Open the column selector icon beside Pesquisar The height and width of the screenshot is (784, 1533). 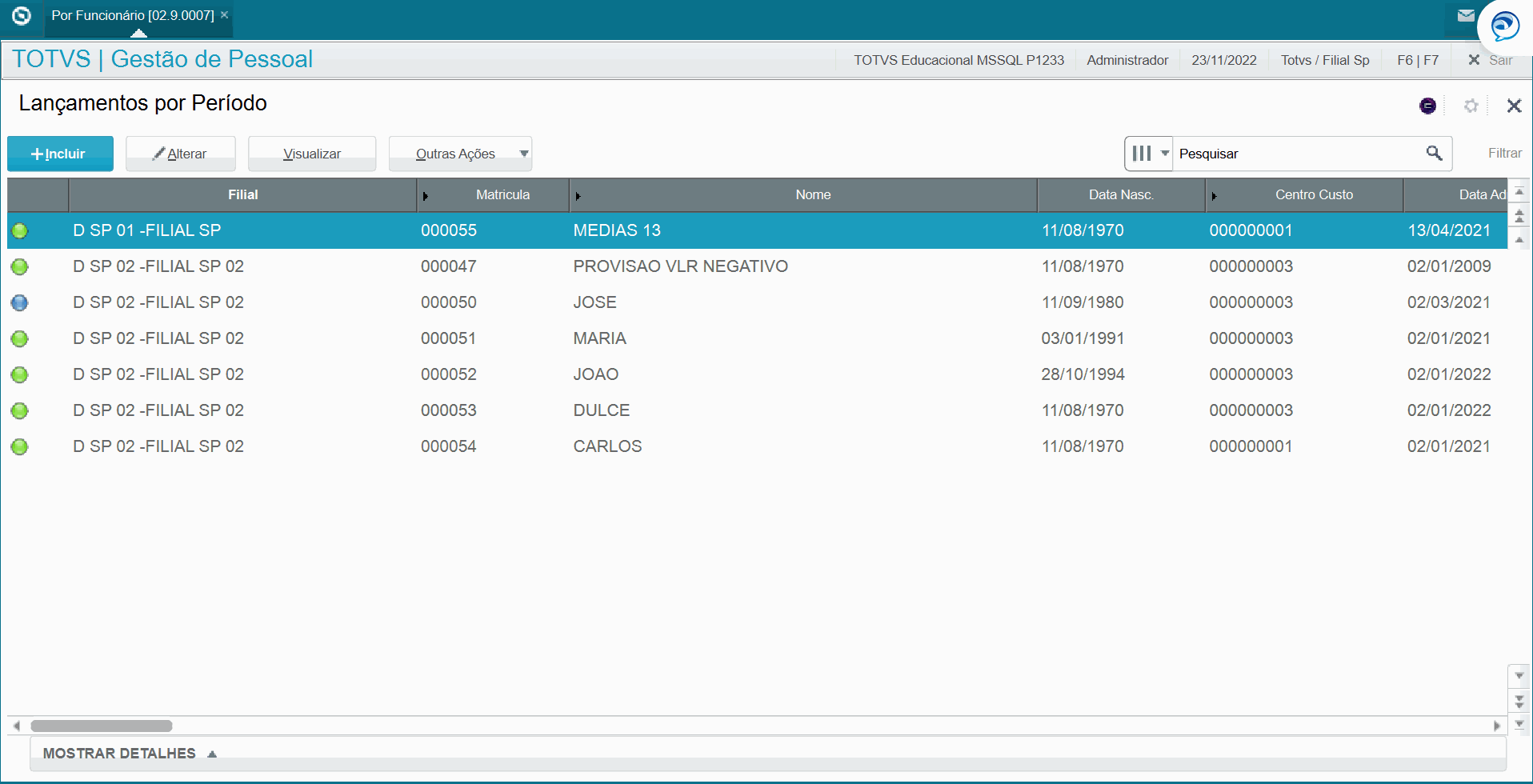coord(1149,153)
